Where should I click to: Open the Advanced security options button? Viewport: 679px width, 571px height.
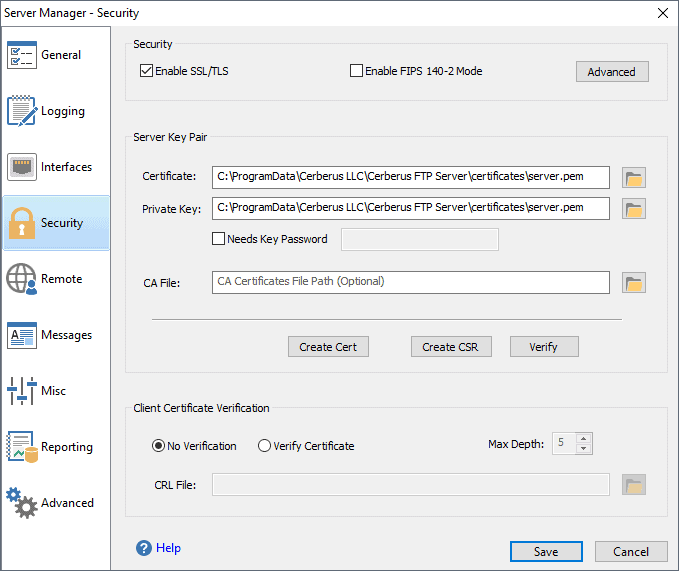[x=612, y=71]
